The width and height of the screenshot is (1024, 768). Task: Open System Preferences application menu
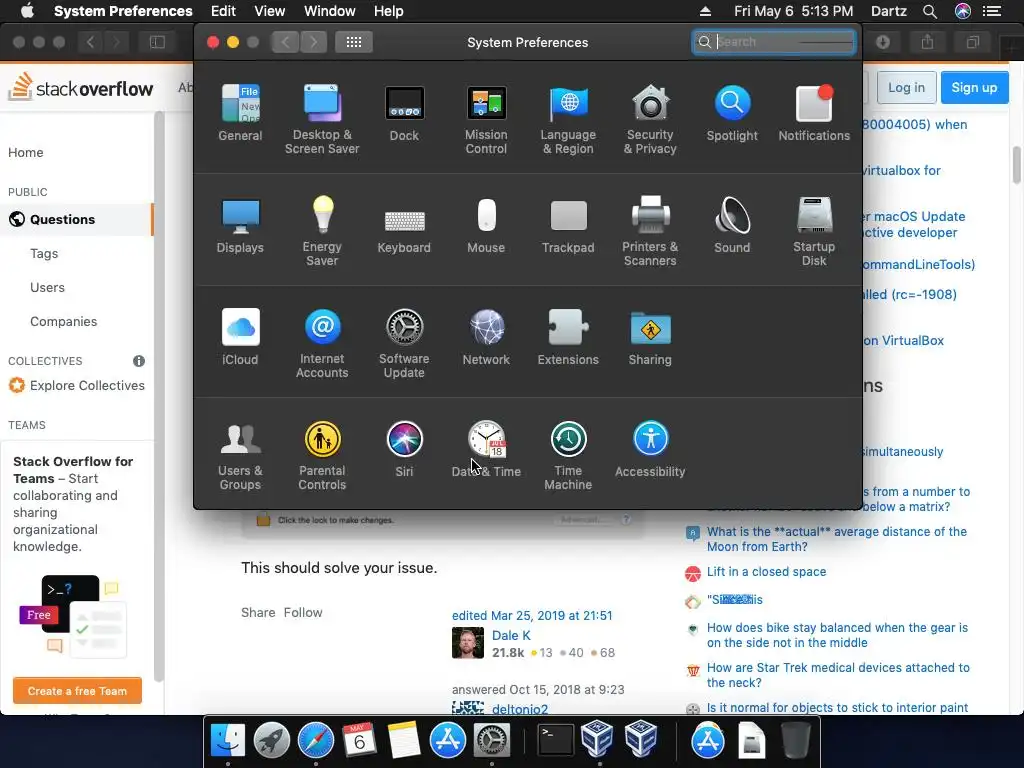pyautogui.click(x=123, y=11)
